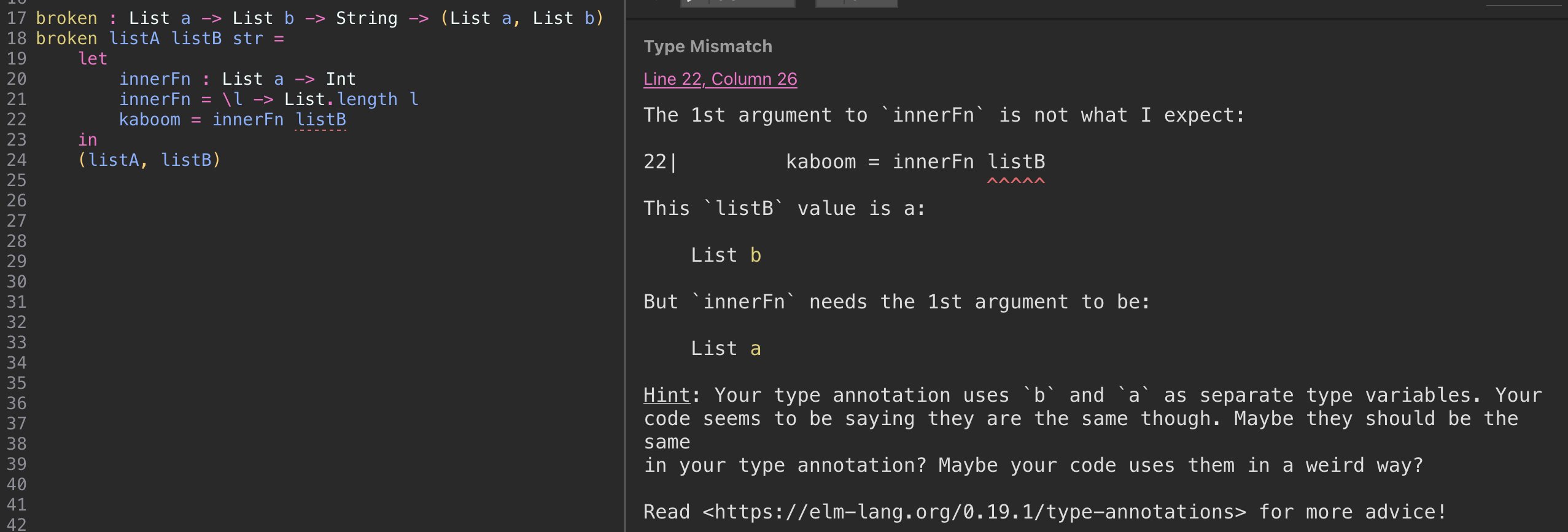
Task: Click the underlined listB on line 22
Action: click(x=320, y=119)
